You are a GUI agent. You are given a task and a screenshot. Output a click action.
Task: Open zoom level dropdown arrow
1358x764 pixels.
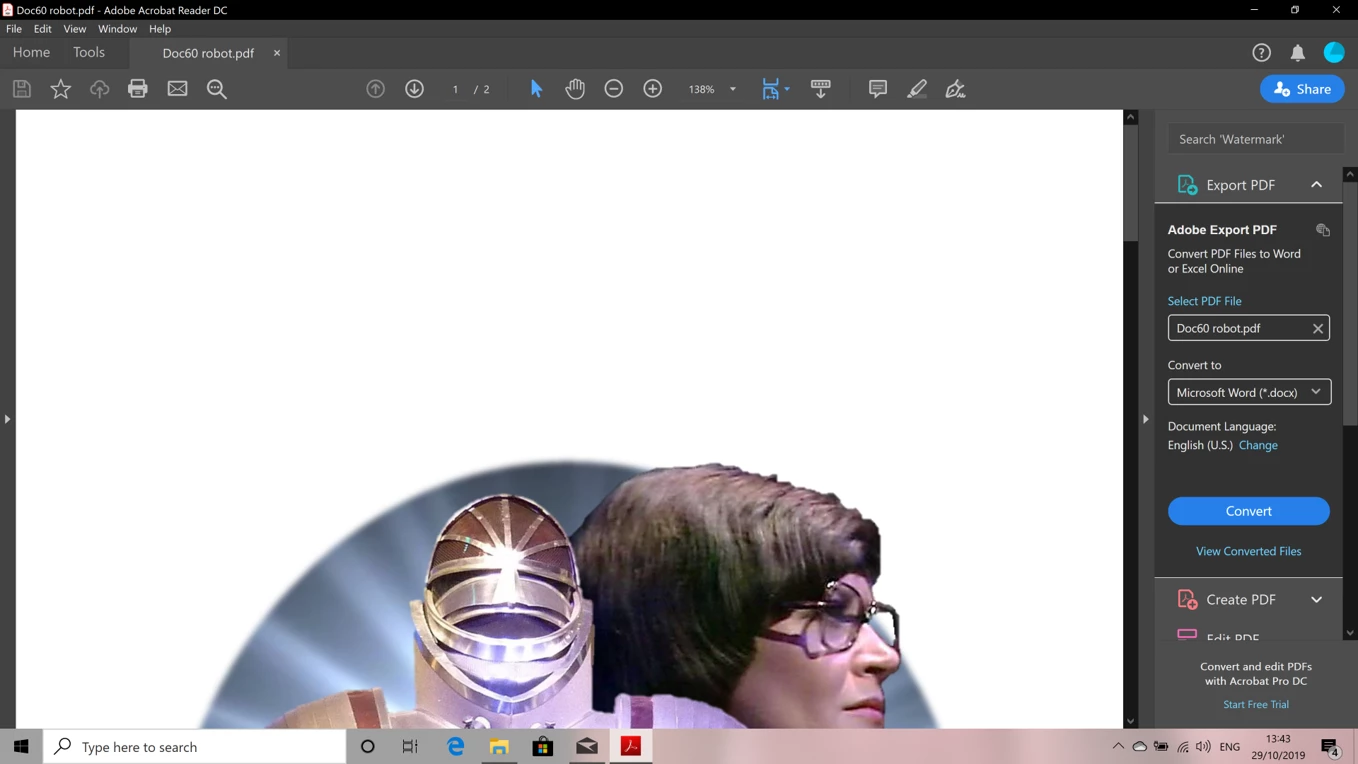pos(733,89)
